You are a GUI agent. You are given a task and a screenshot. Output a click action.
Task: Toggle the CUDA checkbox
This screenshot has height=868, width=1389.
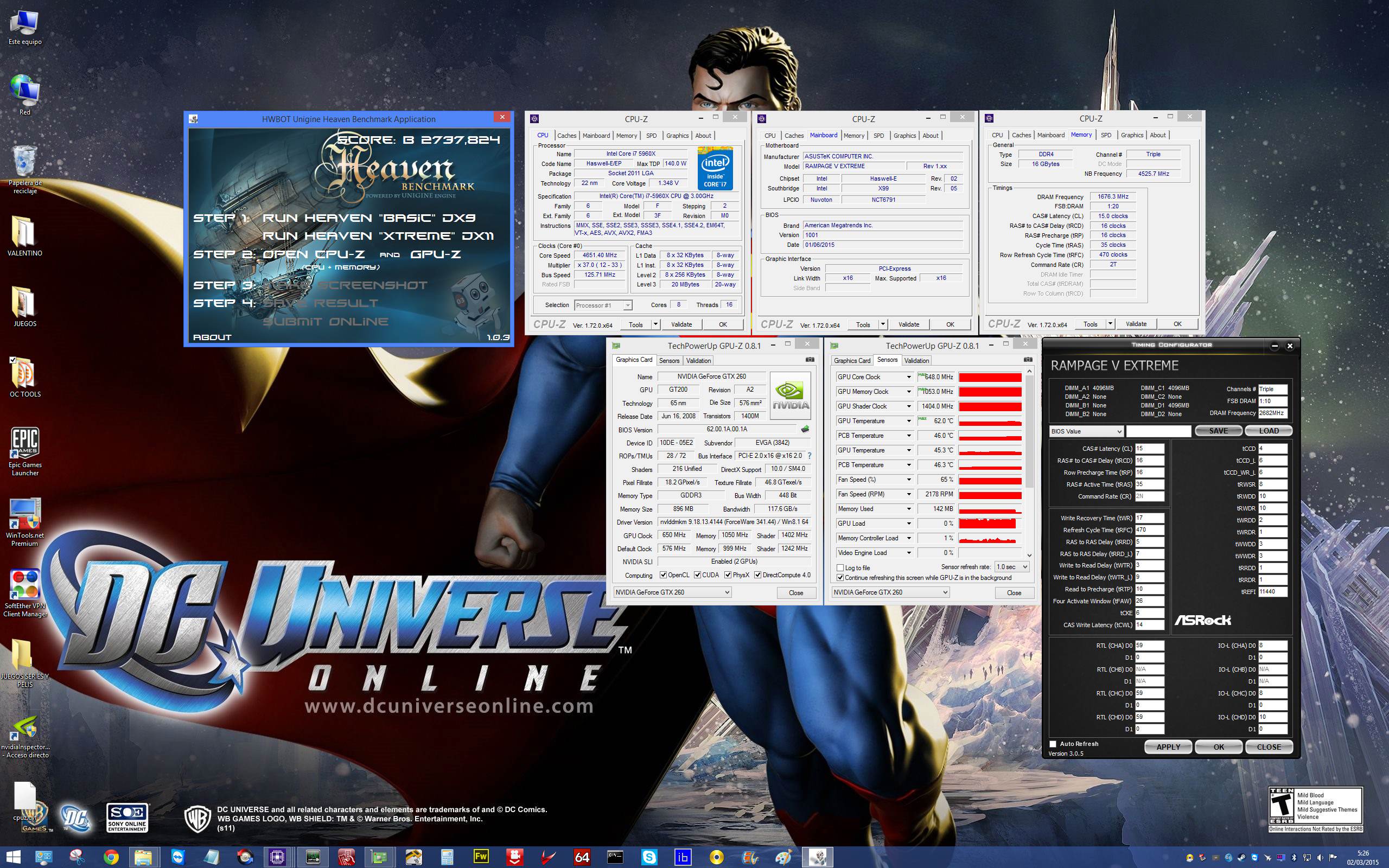click(697, 575)
